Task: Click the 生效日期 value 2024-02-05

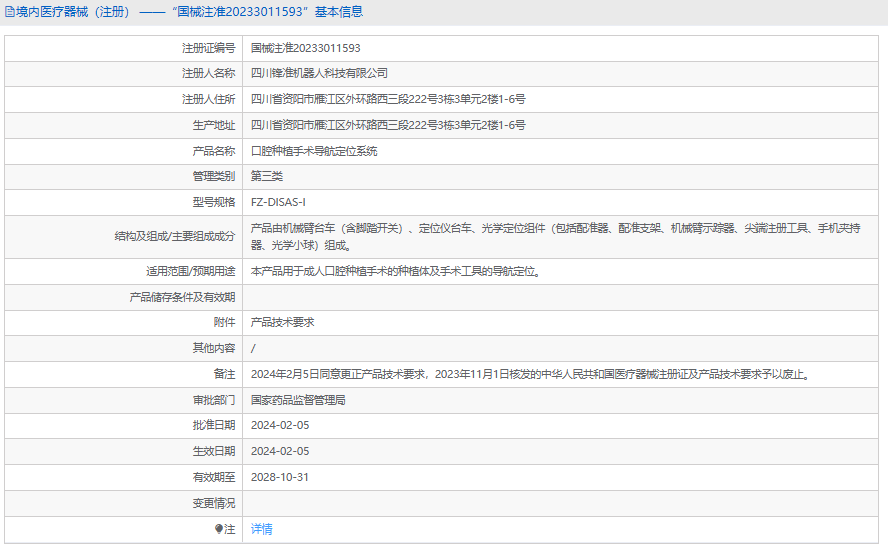Action: click(x=280, y=452)
